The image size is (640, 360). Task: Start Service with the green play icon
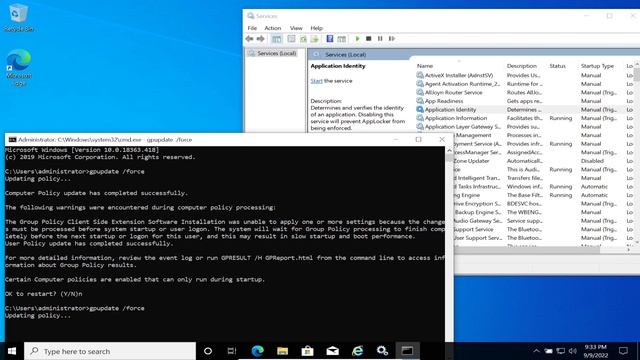tap(358, 39)
